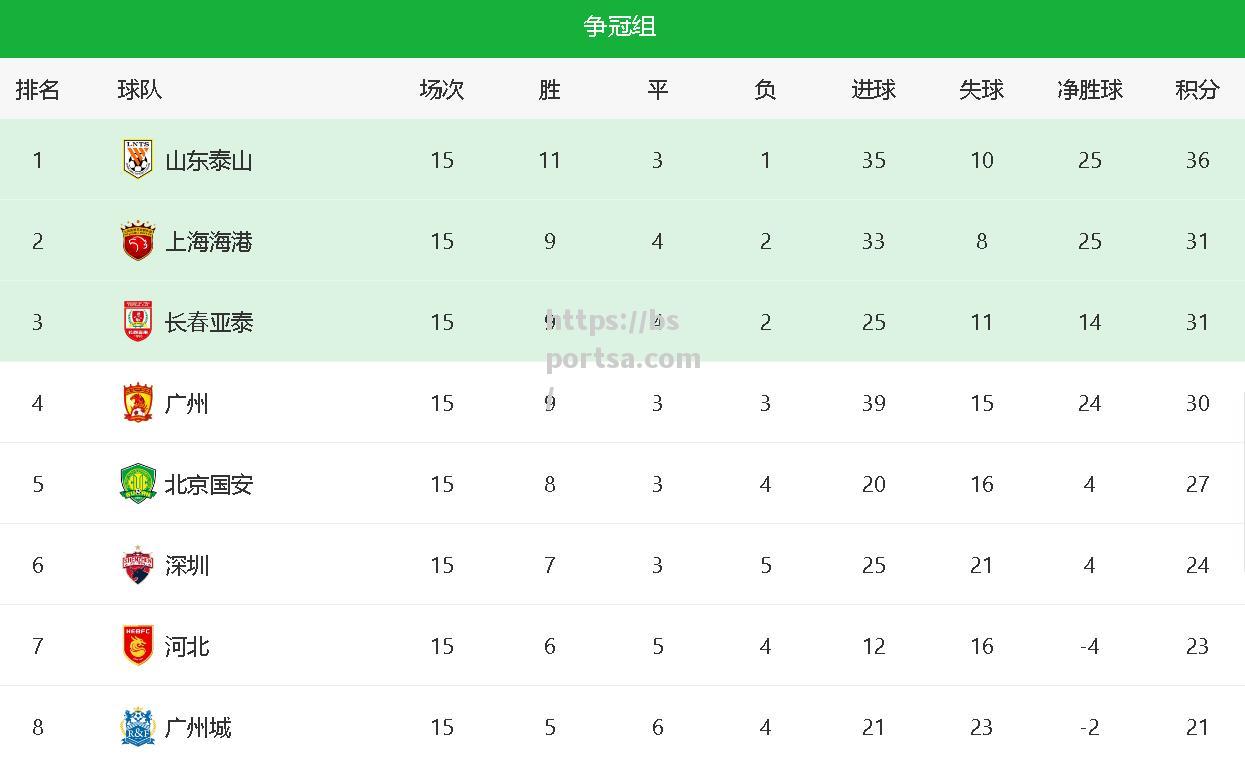Image resolution: width=1245 pixels, height=761 pixels.
Task: Click the 净胜球 column header
Action: [x=1090, y=90]
